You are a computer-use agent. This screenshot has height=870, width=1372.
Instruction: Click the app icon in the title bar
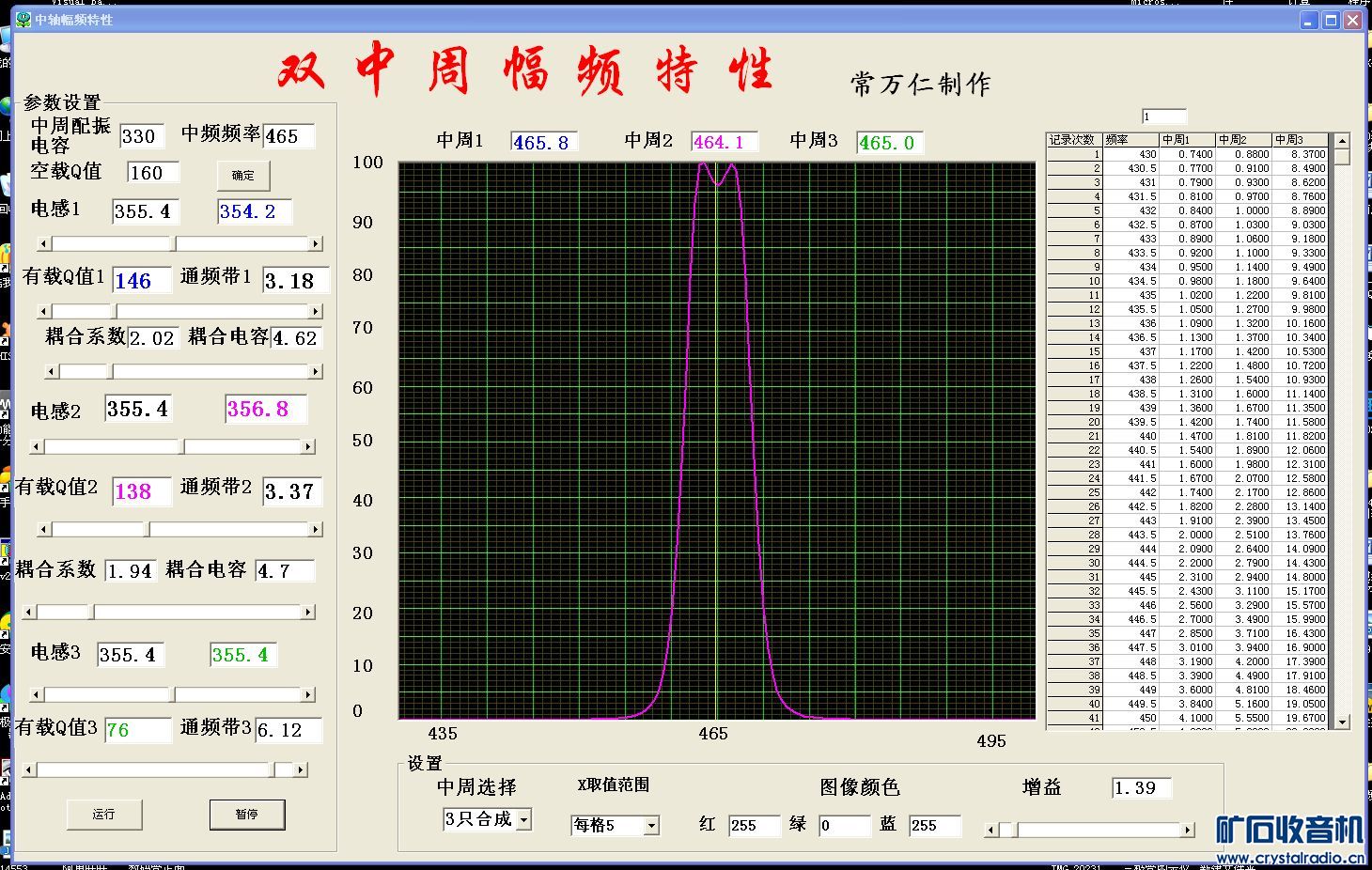click(x=23, y=20)
